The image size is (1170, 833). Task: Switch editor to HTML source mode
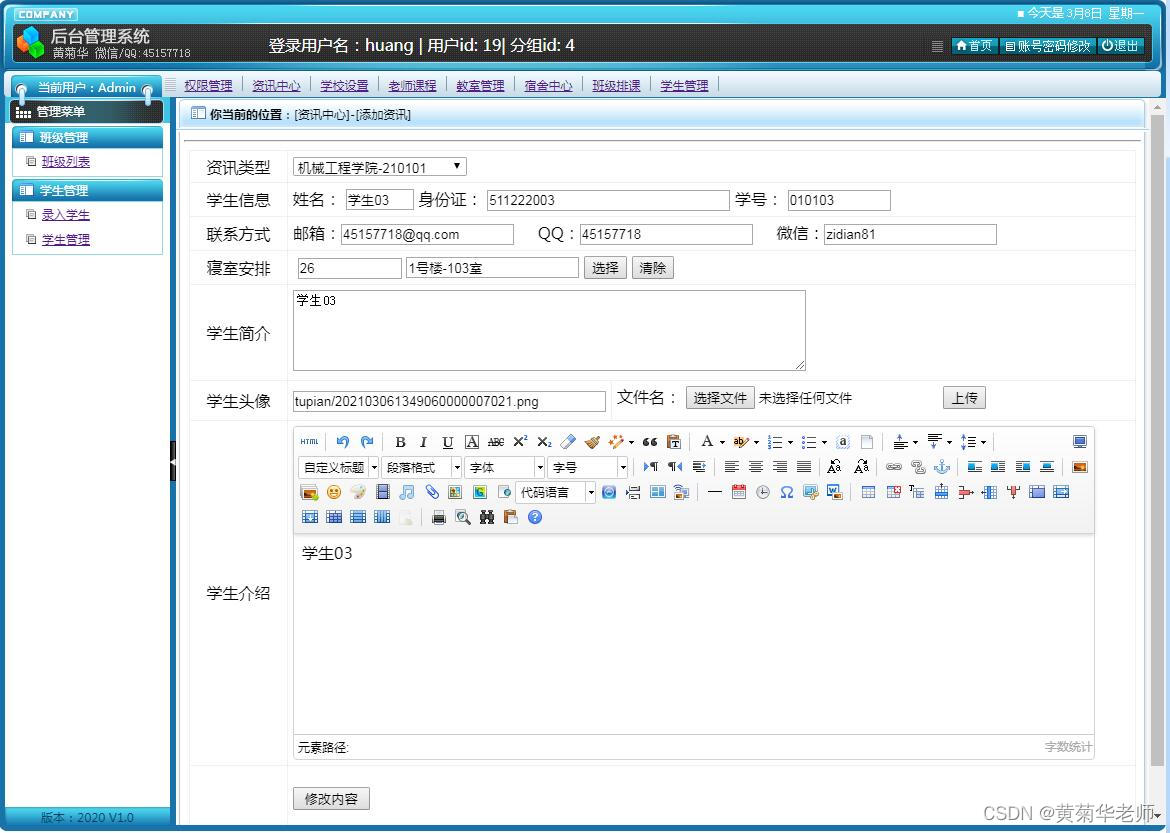tap(310, 441)
